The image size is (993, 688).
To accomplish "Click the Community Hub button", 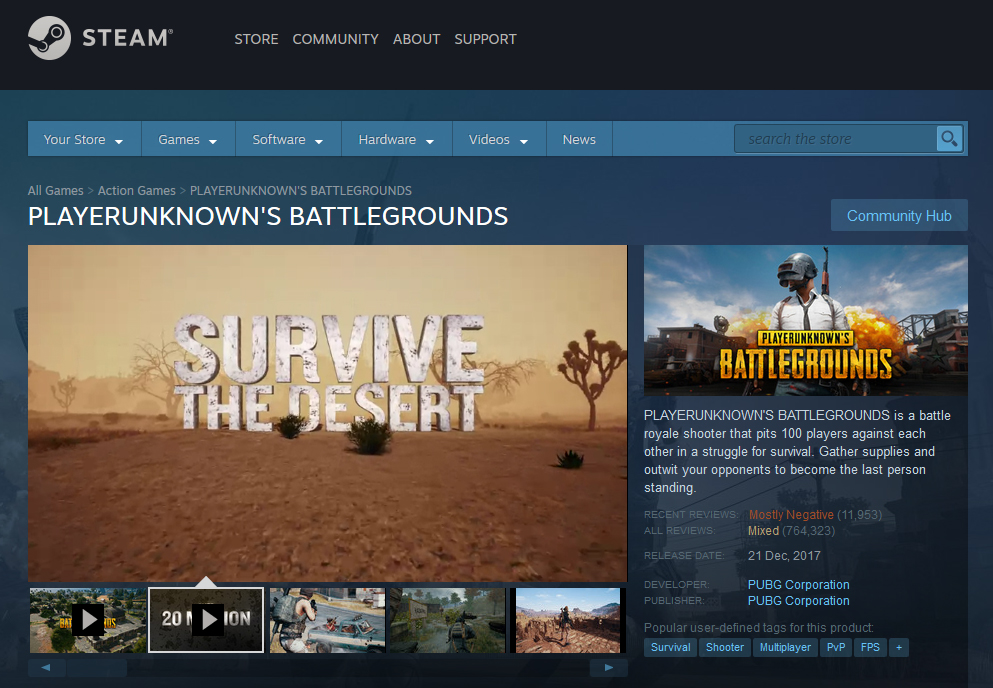I will point(899,215).
